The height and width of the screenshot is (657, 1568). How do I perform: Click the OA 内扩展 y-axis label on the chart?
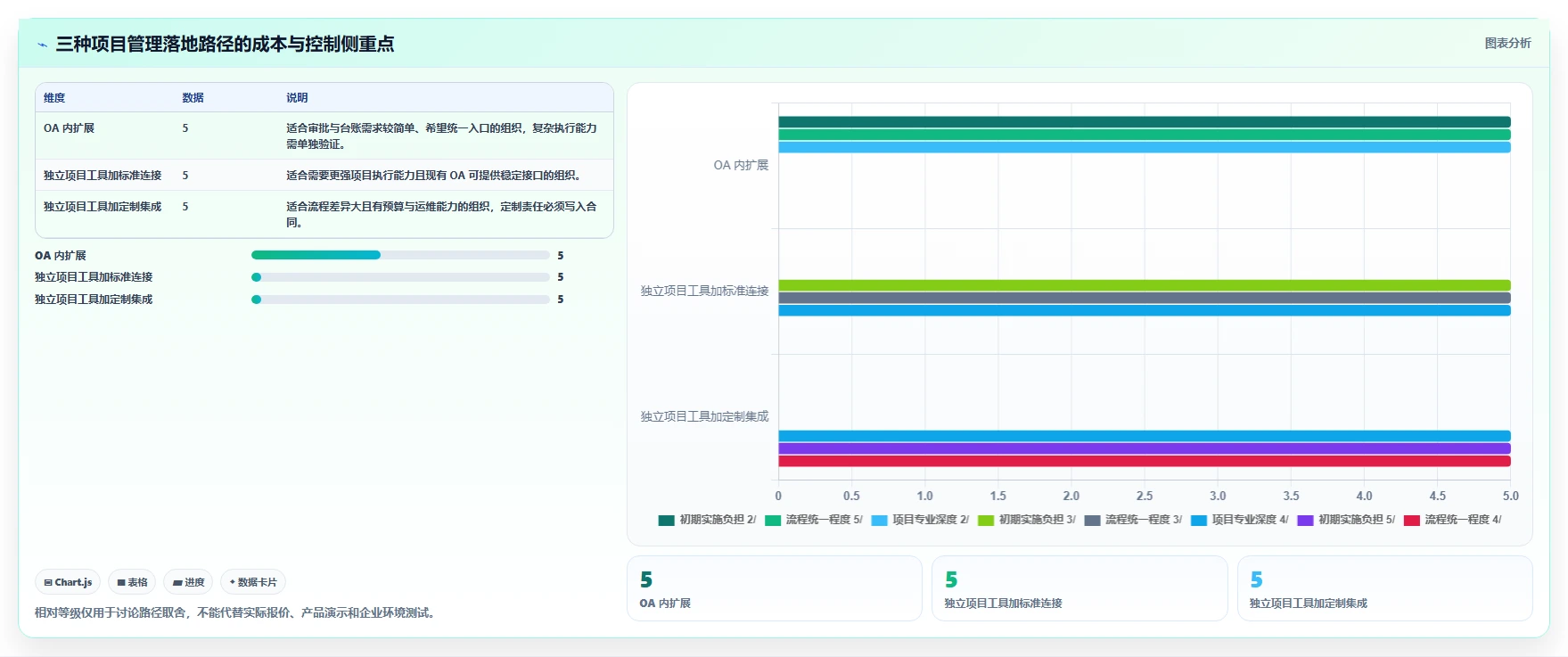click(x=741, y=166)
